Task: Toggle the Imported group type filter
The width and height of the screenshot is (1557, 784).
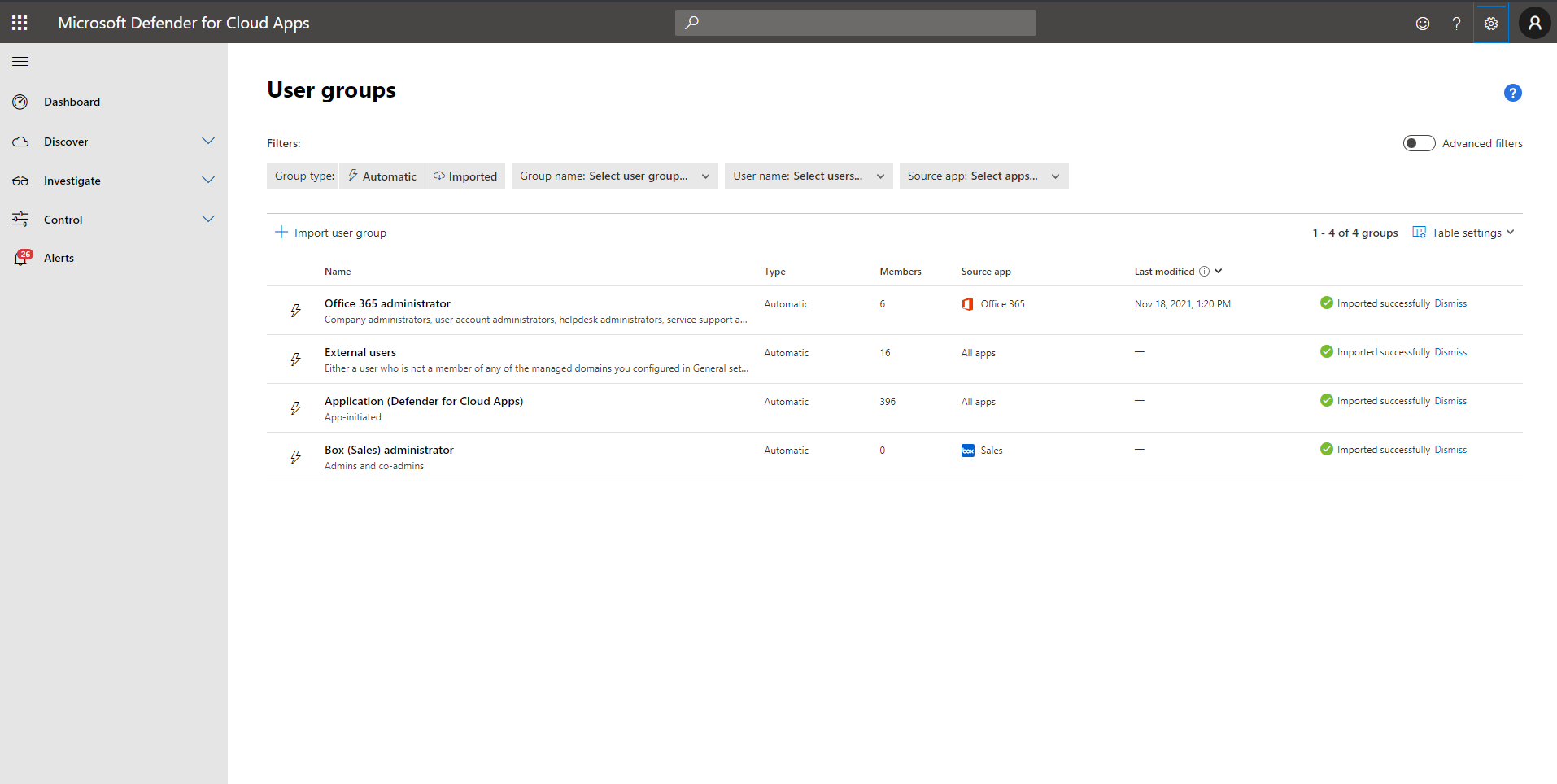Action: point(465,176)
